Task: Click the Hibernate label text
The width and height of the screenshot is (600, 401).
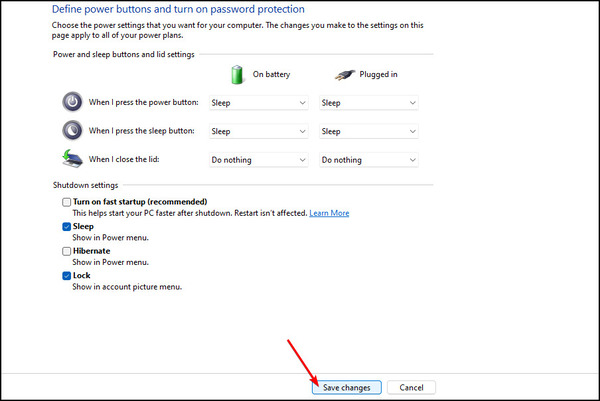Action: (91, 251)
